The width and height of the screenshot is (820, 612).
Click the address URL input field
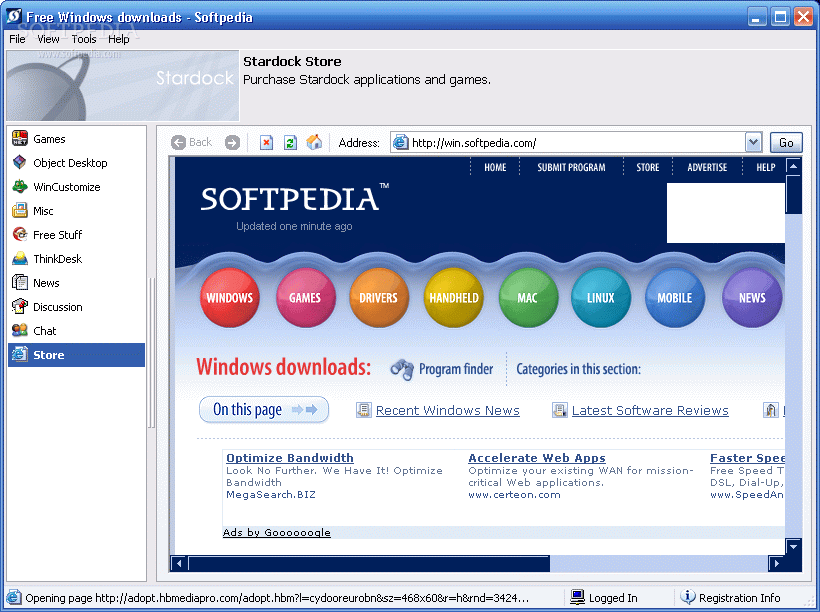[575, 142]
